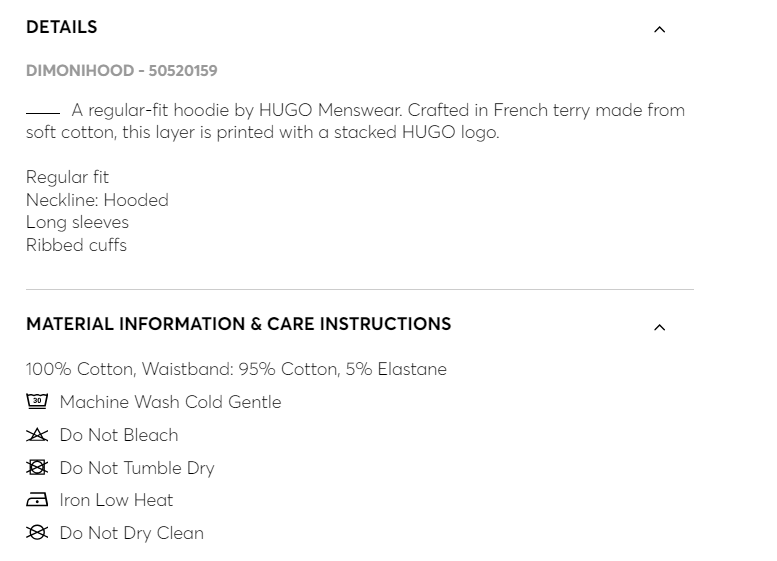The width and height of the screenshot is (777, 561).
Task: Click the 100% Cotton composition text
Action: 236,369
